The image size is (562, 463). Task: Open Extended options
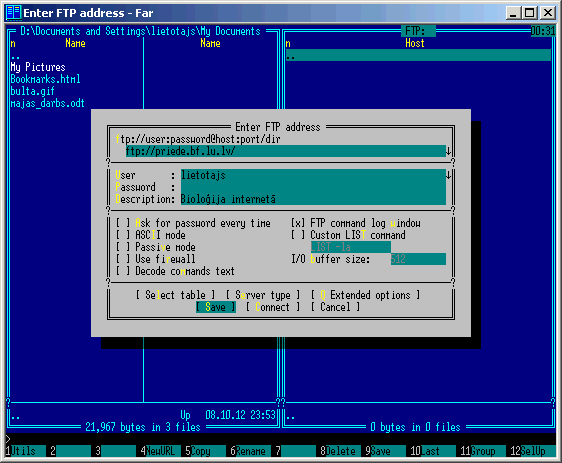365,295
